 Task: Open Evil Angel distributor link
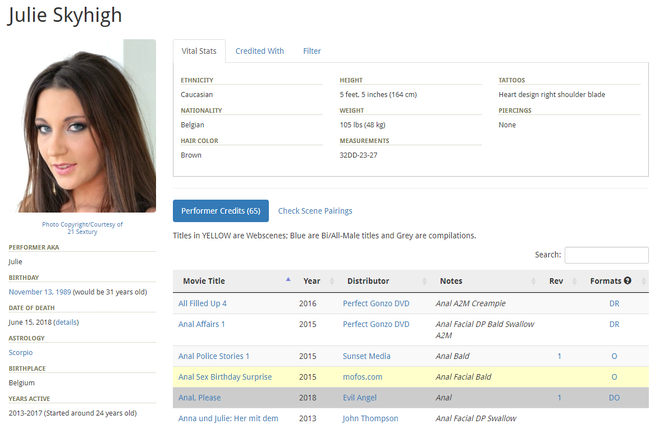(x=359, y=397)
